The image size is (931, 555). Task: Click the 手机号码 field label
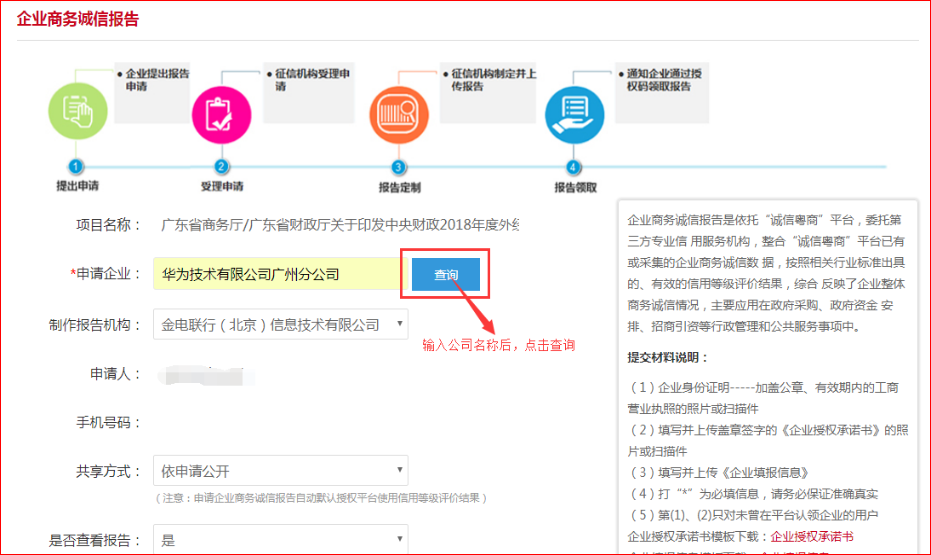(108, 423)
